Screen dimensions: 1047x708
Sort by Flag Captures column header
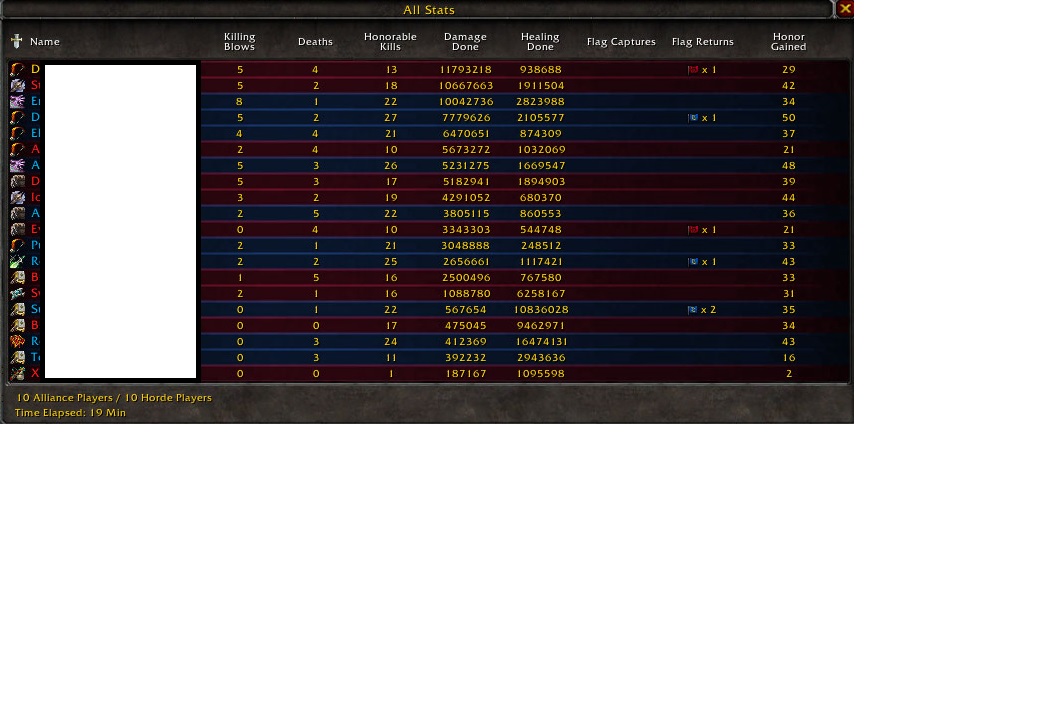(621, 42)
